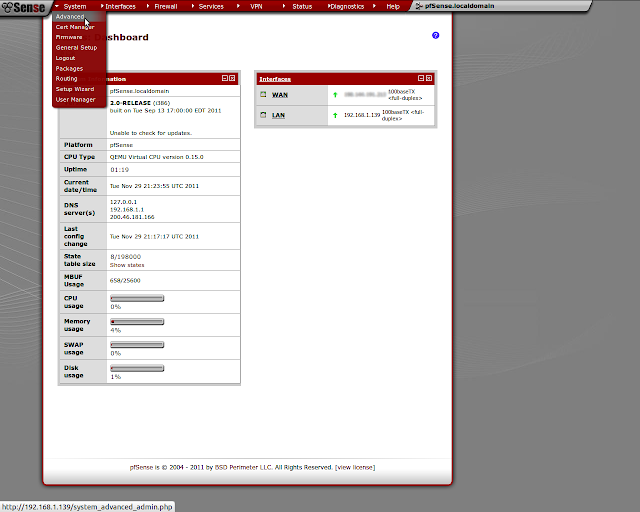Click the LAN interface icon
This screenshot has height=512, width=640.
coord(263,115)
